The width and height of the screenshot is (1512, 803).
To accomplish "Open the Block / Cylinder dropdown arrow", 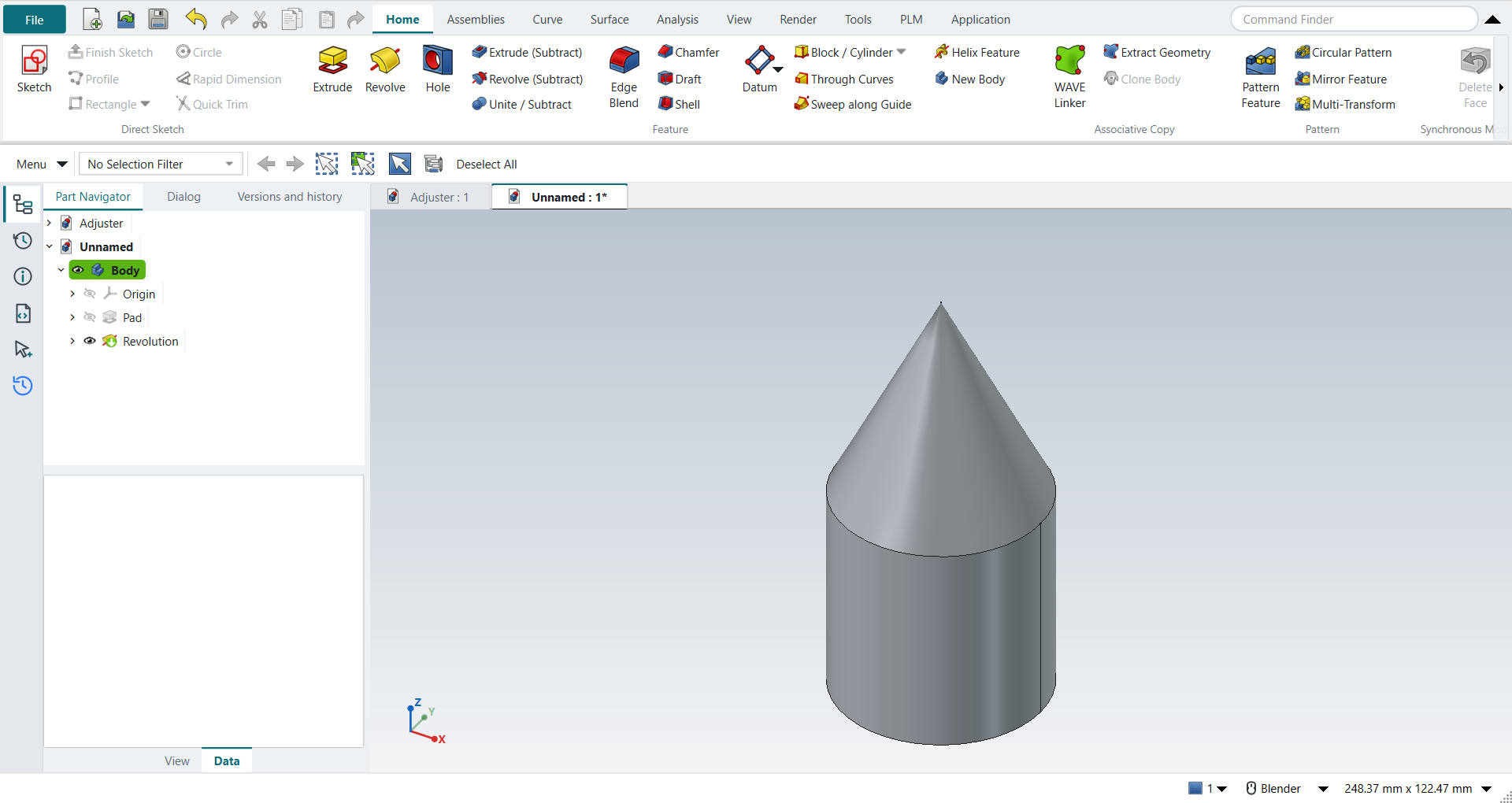I will point(902,52).
